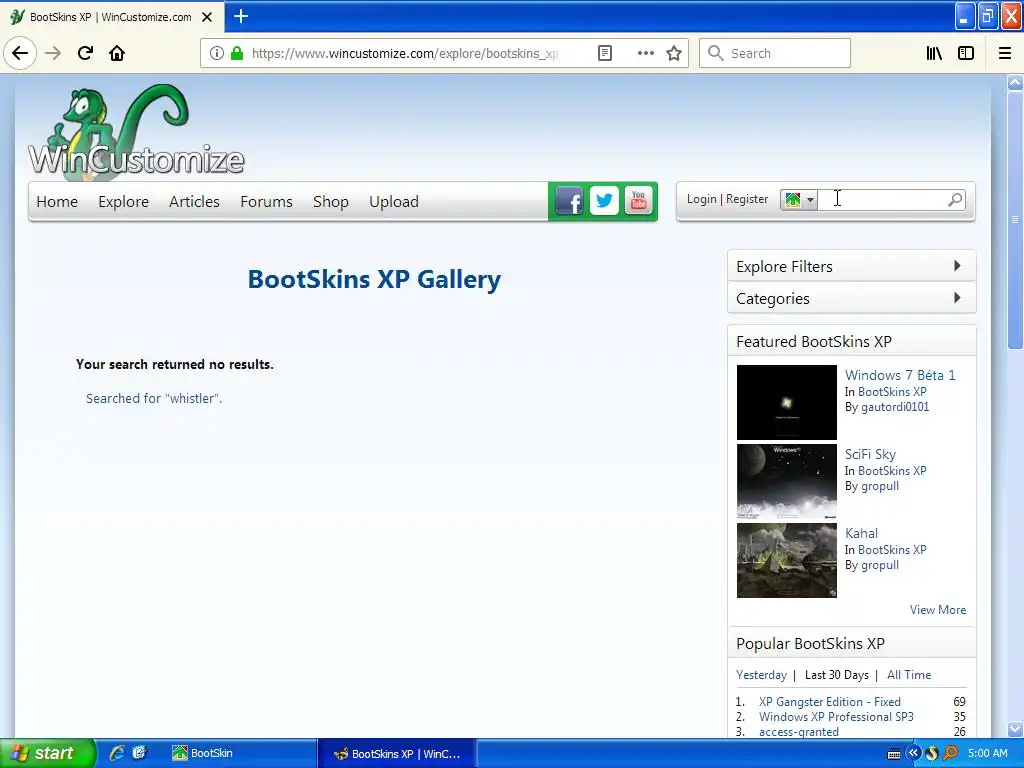Open the Library icon in Firefox toolbar
Screen dimensions: 1024x768
(x=934, y=53)
